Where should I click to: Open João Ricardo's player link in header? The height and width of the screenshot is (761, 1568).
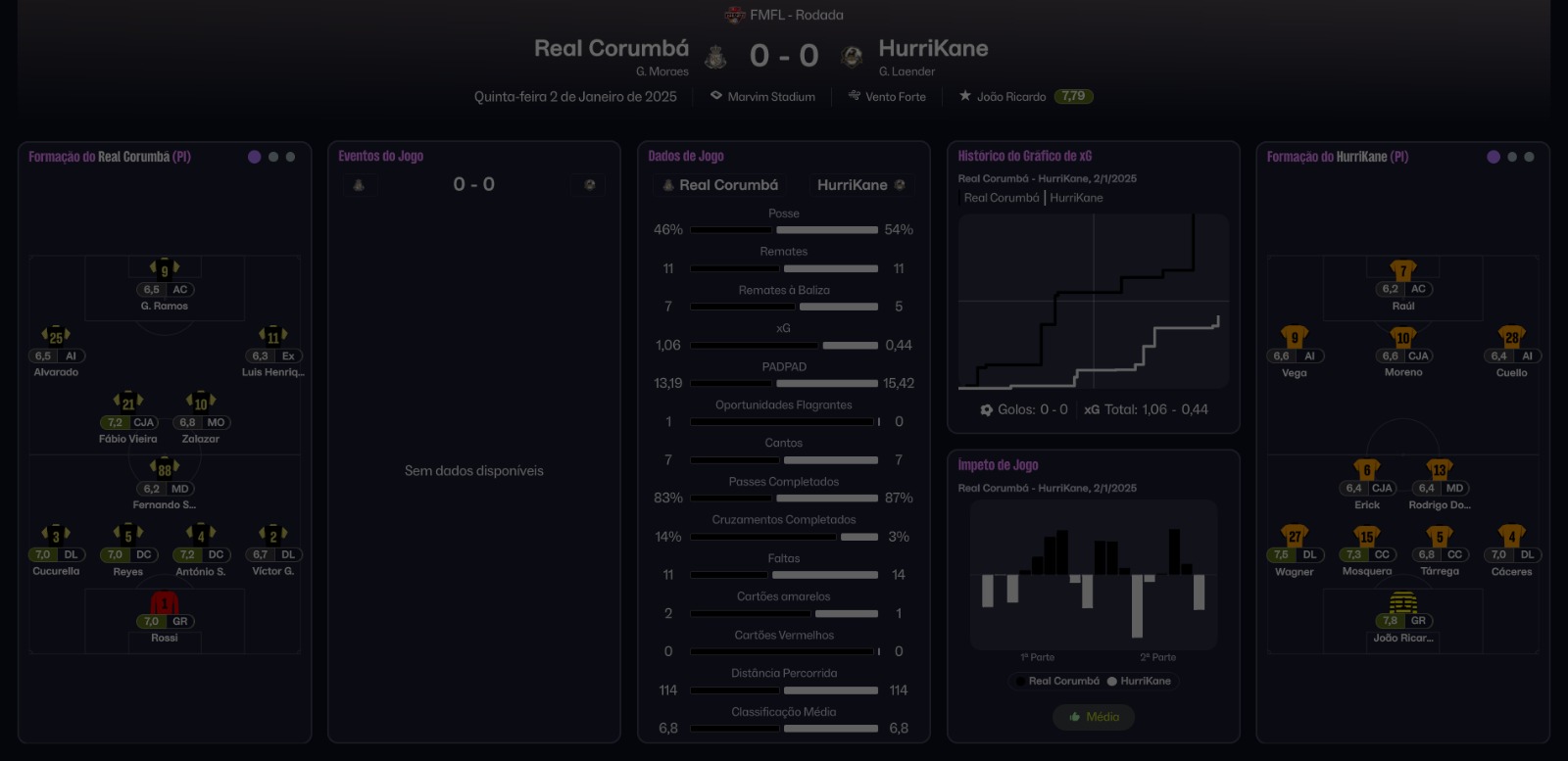1010,96
